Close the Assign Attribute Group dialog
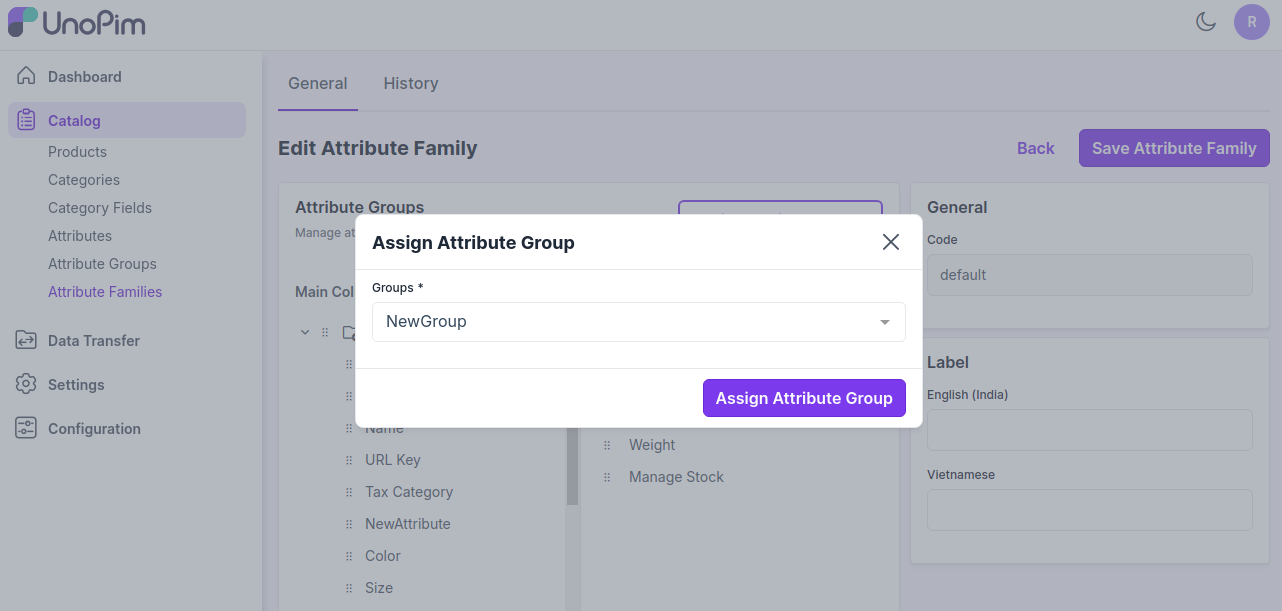This screenshot has height=611, width=1282. click(x=890, y=241)
